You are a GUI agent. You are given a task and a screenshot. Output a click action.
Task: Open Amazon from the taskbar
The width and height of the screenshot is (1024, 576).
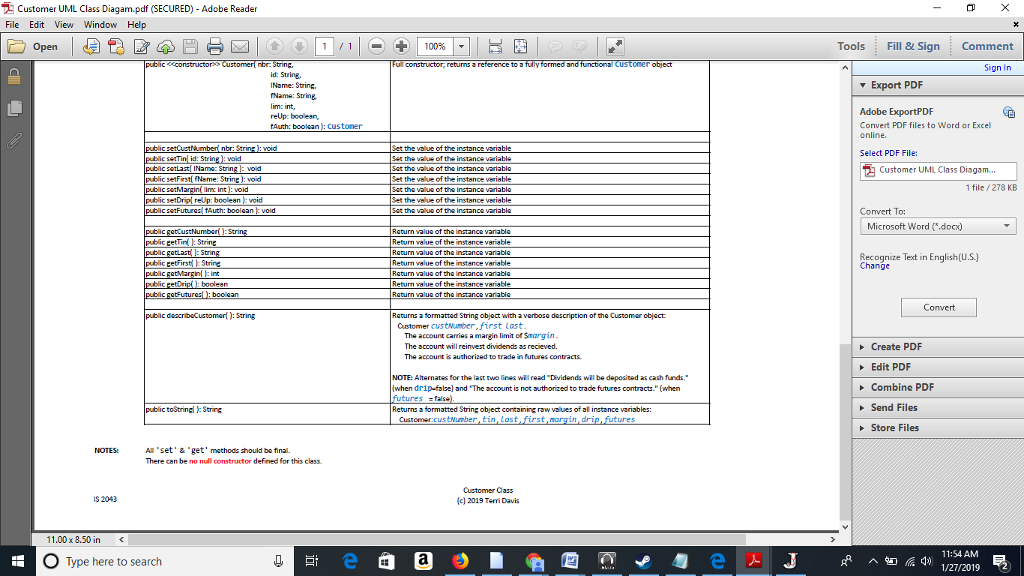point(423,561)
